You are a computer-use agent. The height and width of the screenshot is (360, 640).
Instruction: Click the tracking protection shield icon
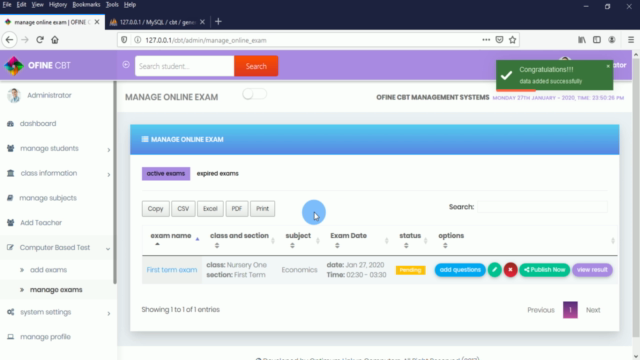coord(124,40)
